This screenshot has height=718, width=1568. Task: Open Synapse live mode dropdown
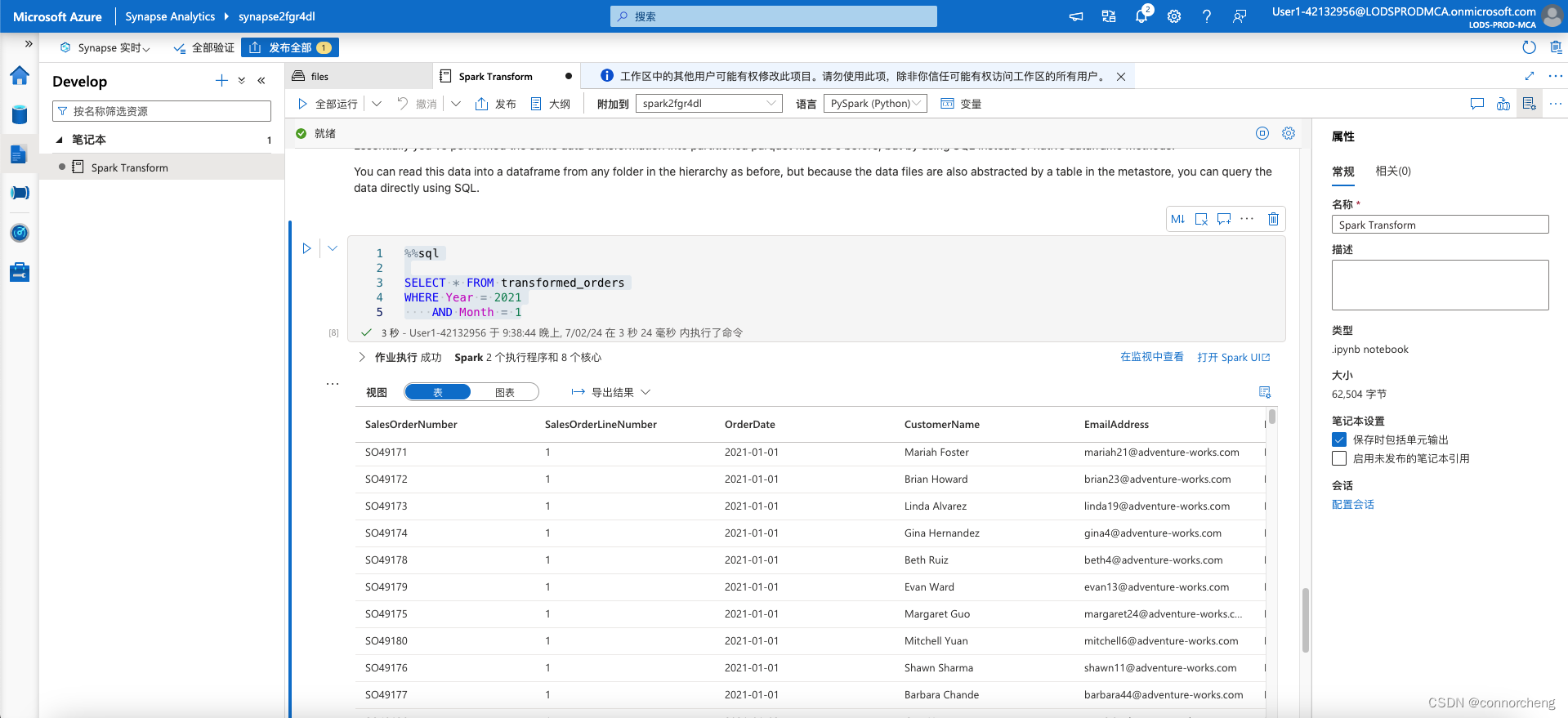[x=105, y=47]
